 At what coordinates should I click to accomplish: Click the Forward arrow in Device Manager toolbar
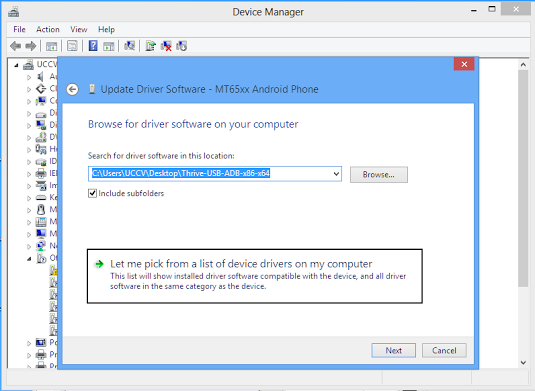point(31,46)
